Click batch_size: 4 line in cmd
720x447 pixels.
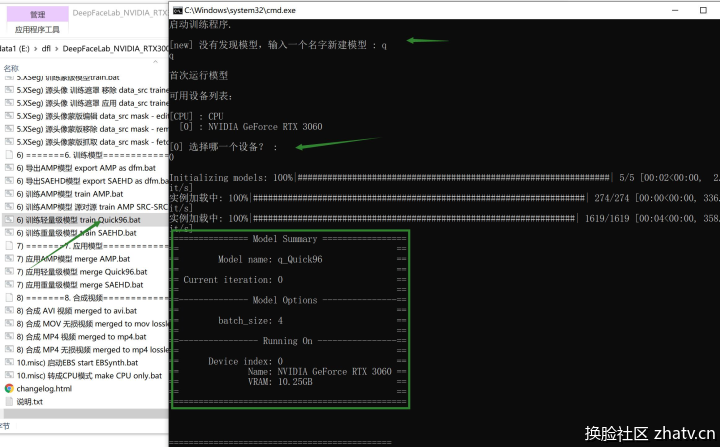point(250,321)
